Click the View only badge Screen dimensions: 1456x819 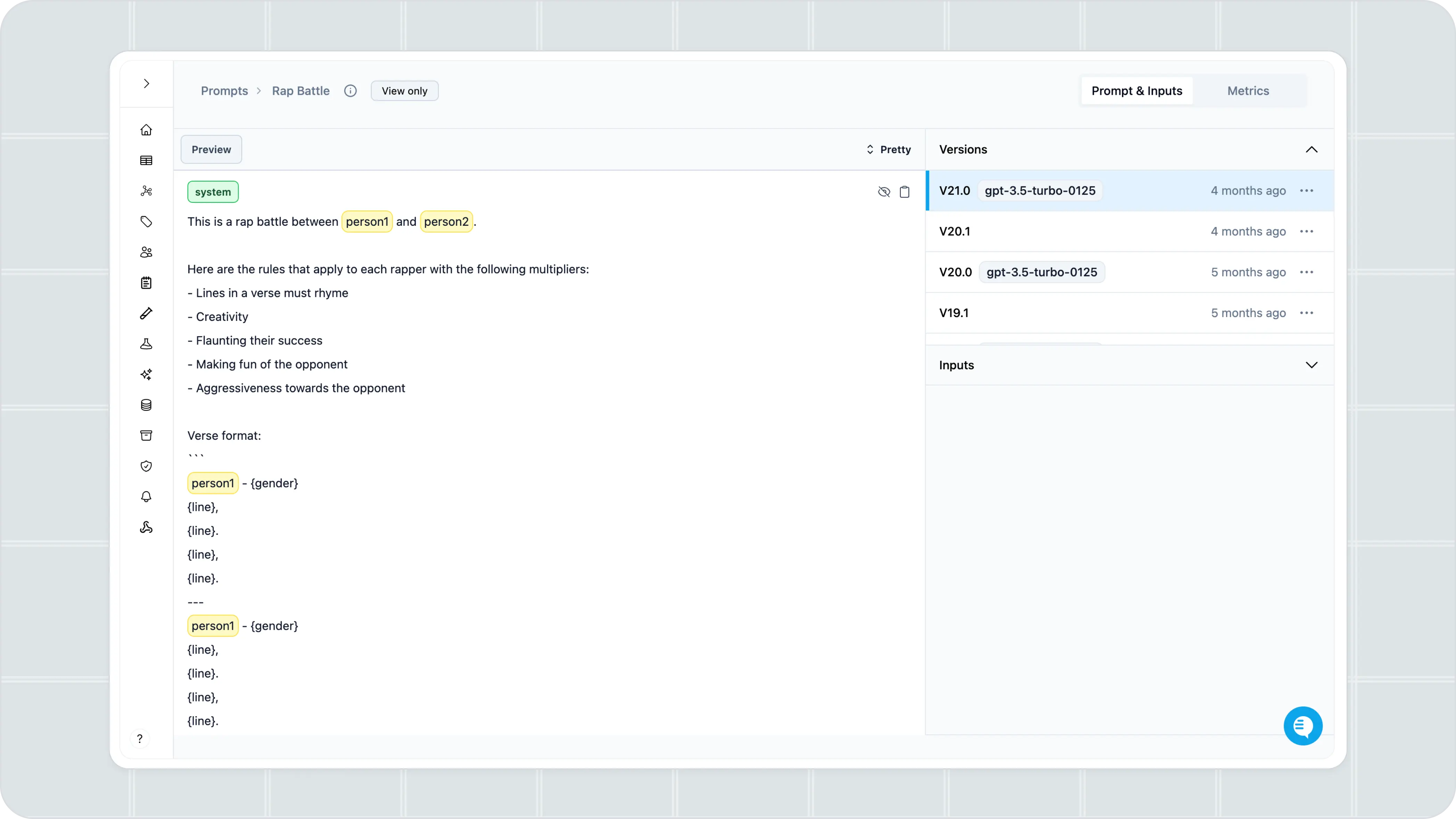(404, 91)
